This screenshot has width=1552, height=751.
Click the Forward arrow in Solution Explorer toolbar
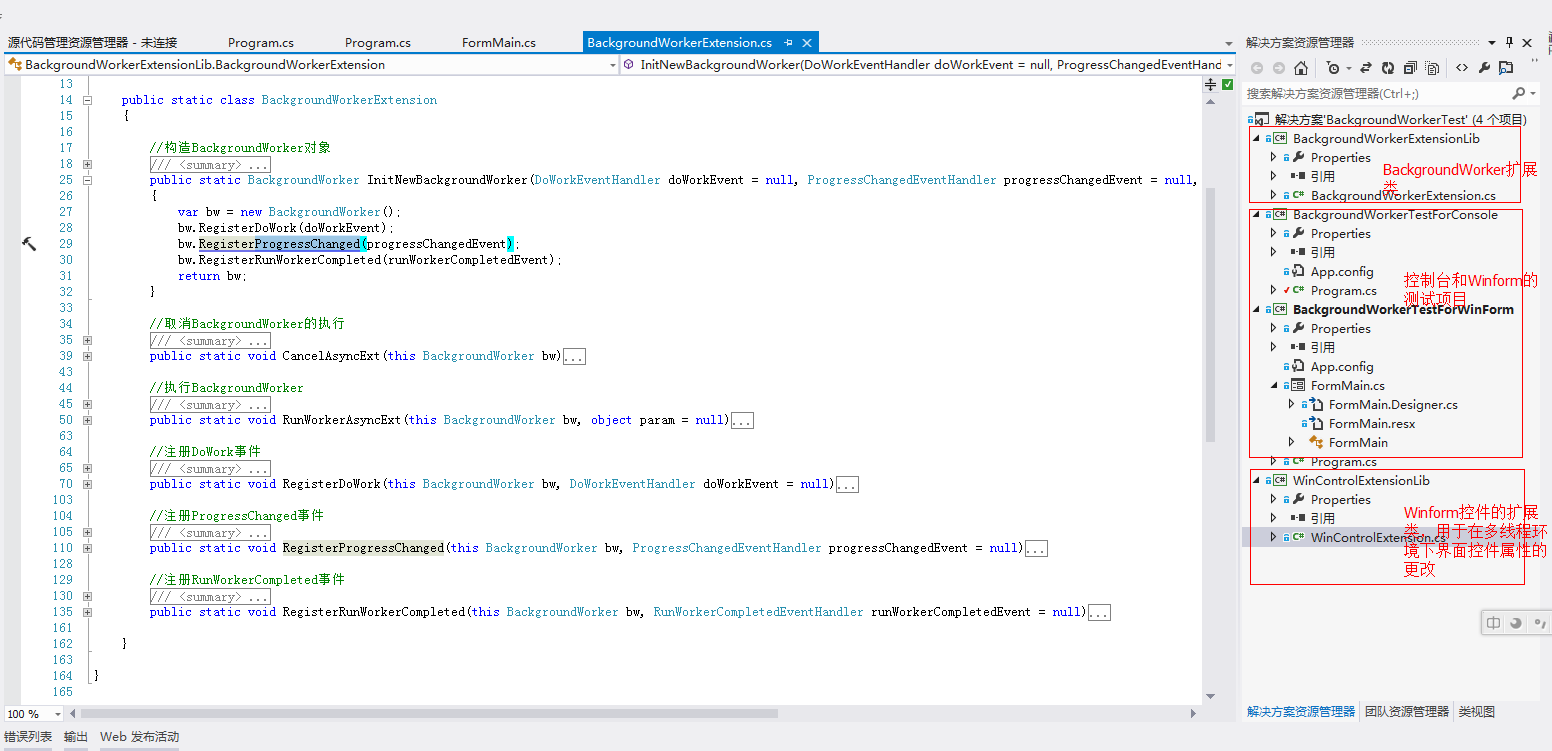click(x=1279, y=68)
